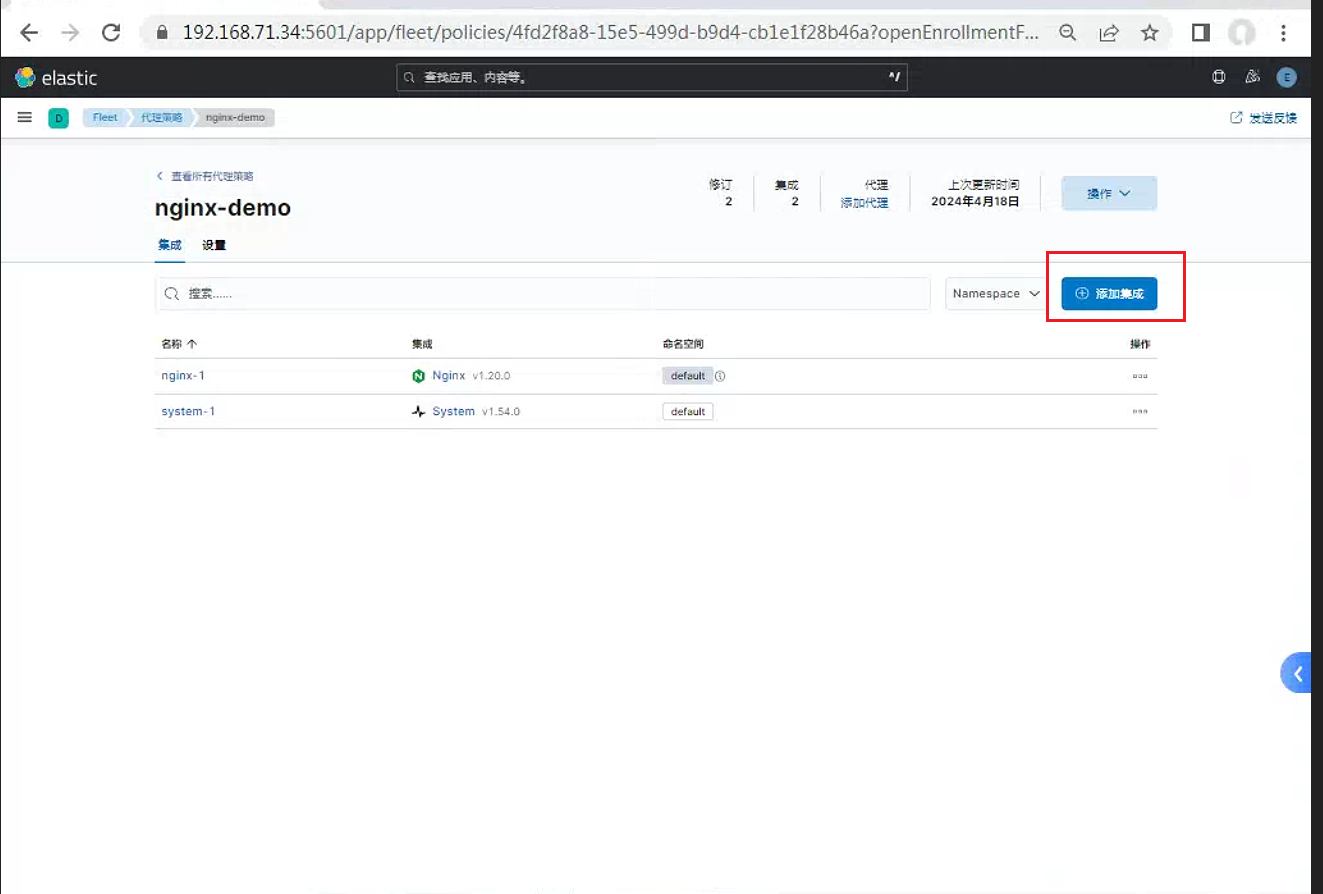Open the 操作 actions dropdown button

coord(1109,193)
